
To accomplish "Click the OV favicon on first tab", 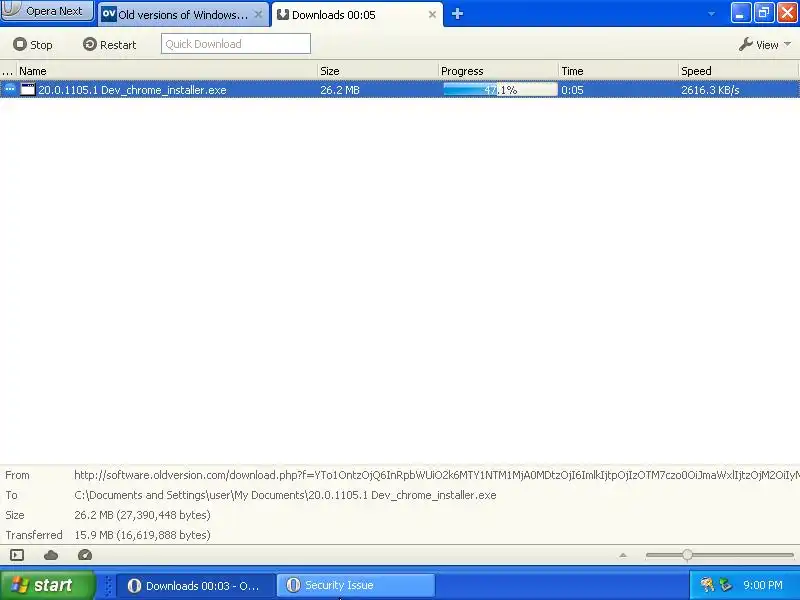I will point(109,14).
